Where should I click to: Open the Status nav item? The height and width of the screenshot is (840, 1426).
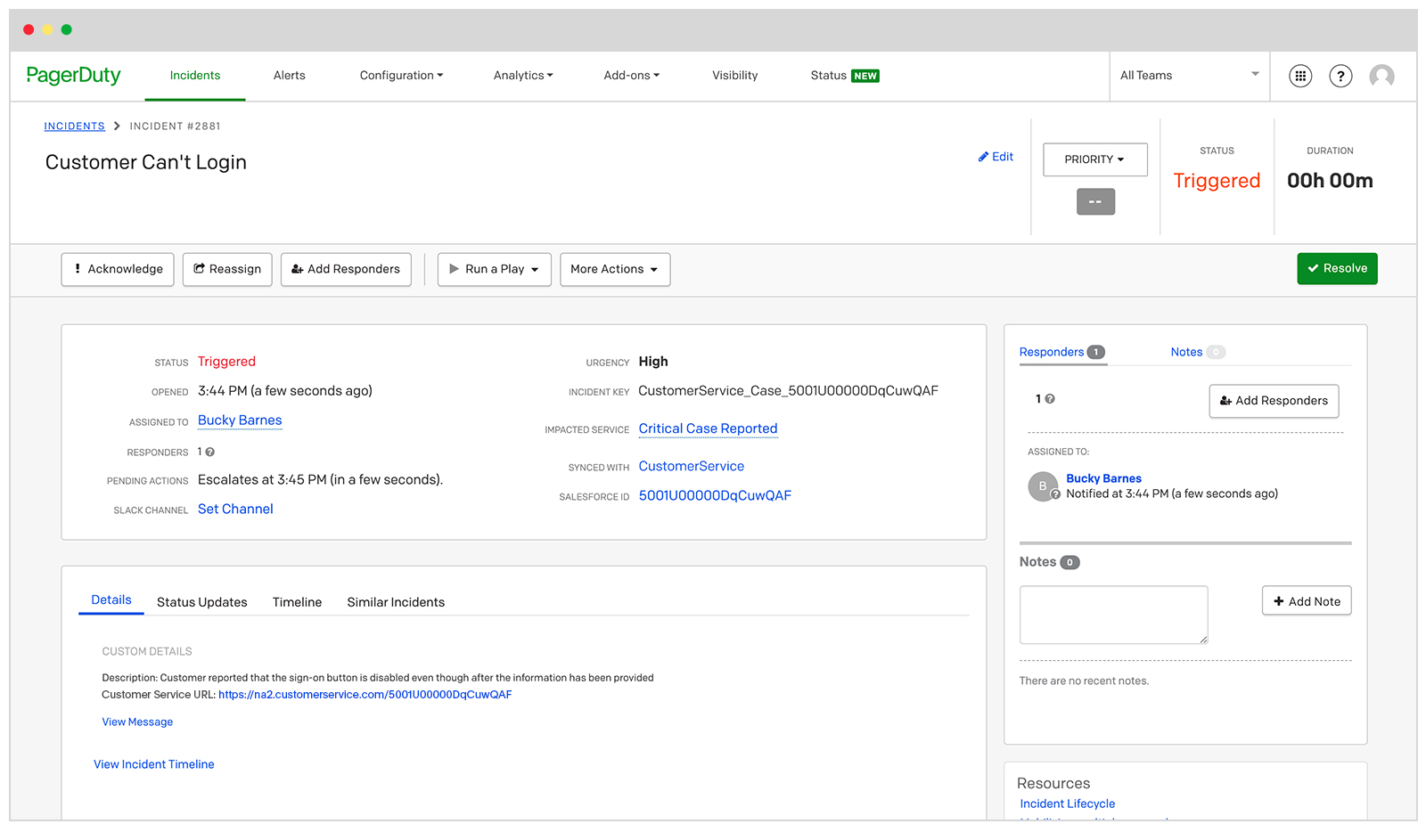829,76
